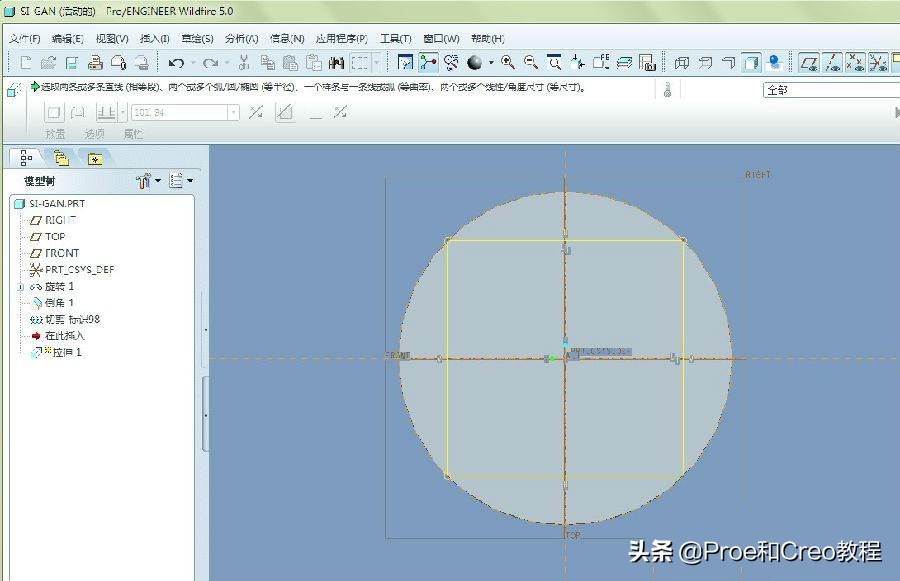Open the 放置 placement panel
The image size is (900, 581).
tap(55, 134)
